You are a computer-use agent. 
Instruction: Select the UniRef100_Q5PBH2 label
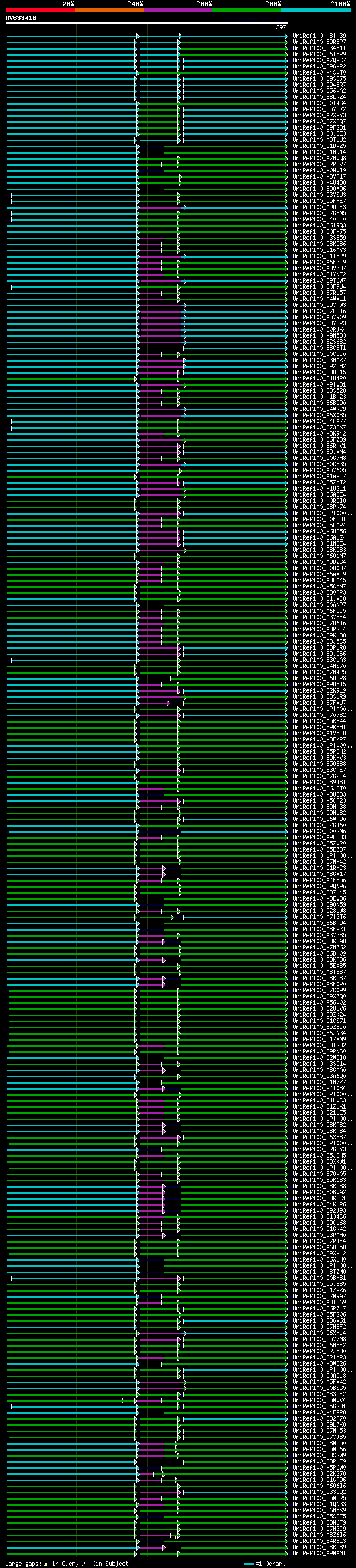click(319, 751)
